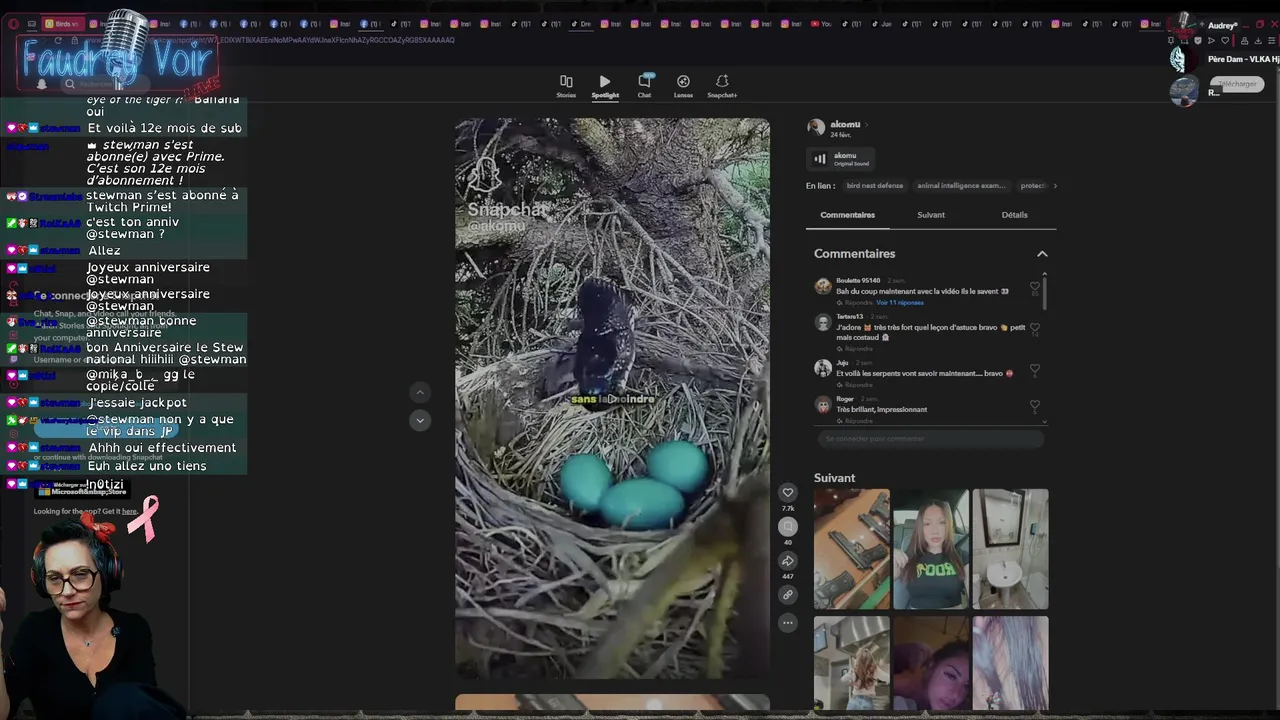Like Tartaro13's comment

coord(1035,328)
